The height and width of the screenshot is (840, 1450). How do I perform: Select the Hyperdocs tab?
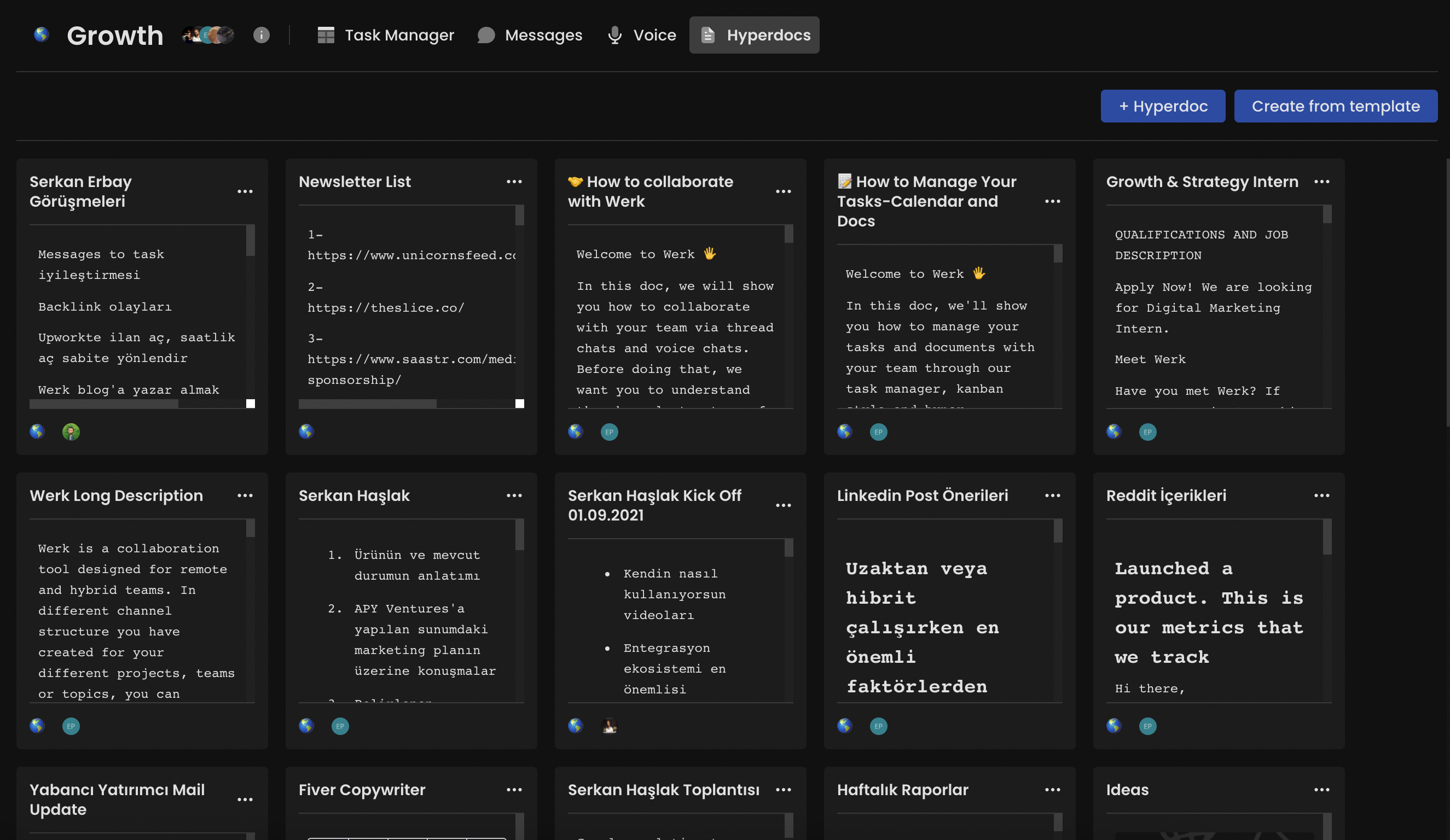coord(755,35)
